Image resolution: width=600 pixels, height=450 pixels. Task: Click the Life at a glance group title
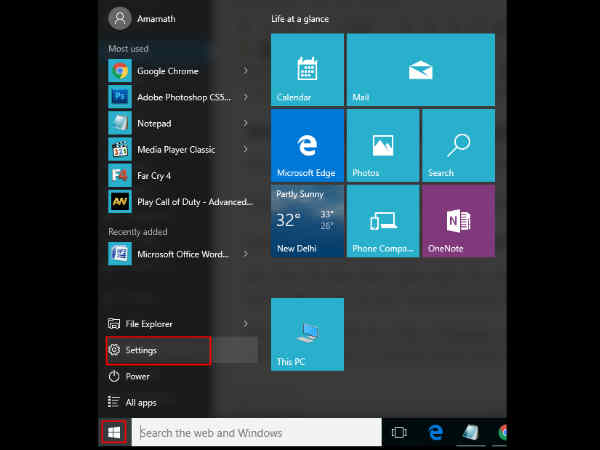300,19
